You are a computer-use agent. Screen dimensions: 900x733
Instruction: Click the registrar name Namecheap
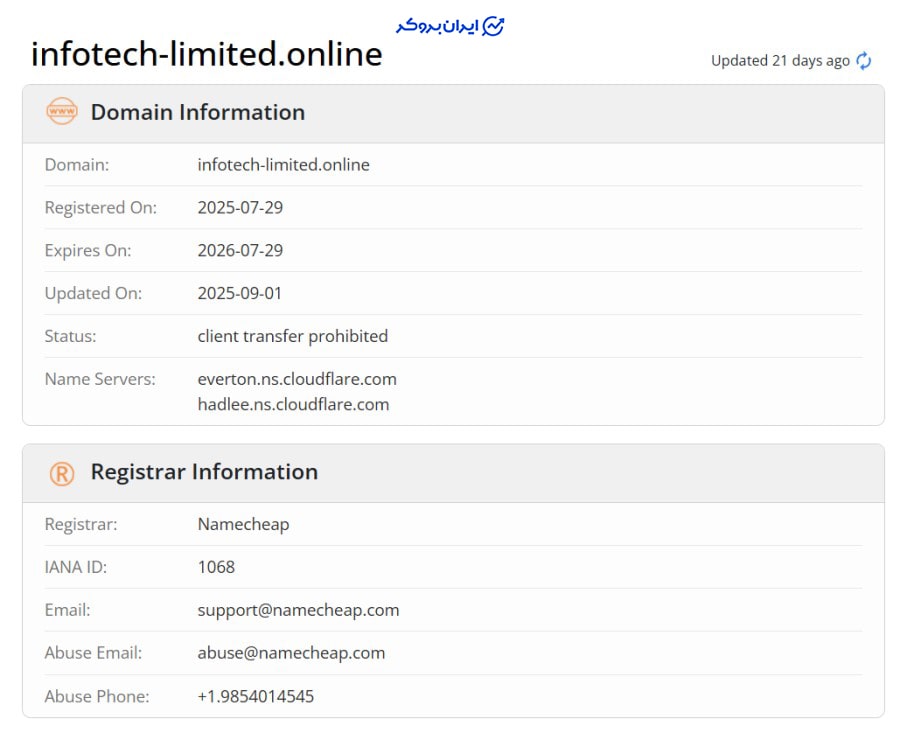[x=243, y=525]
